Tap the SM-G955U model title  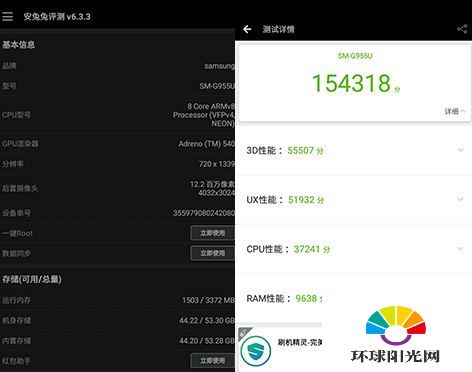point(355,56)
